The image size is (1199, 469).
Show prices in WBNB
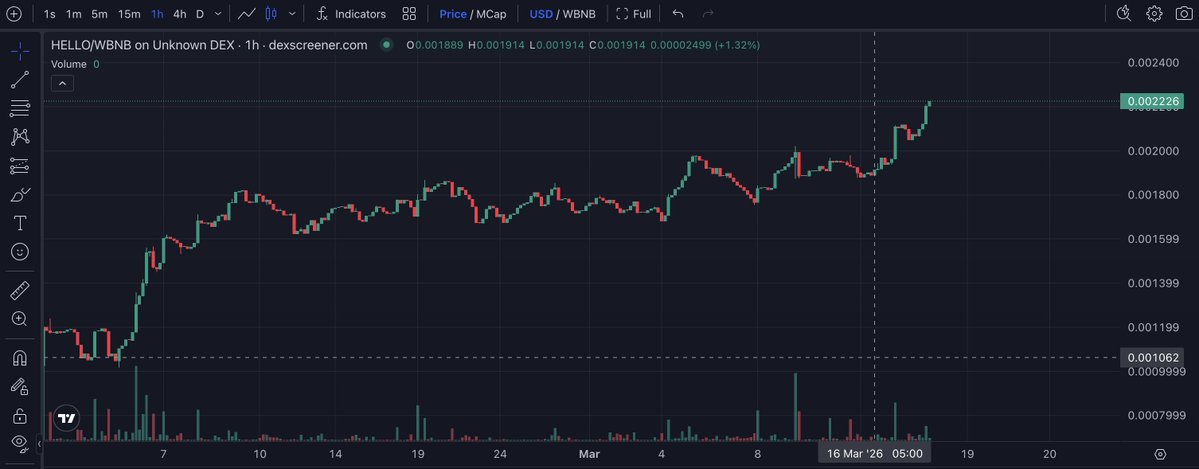point(579,14)
